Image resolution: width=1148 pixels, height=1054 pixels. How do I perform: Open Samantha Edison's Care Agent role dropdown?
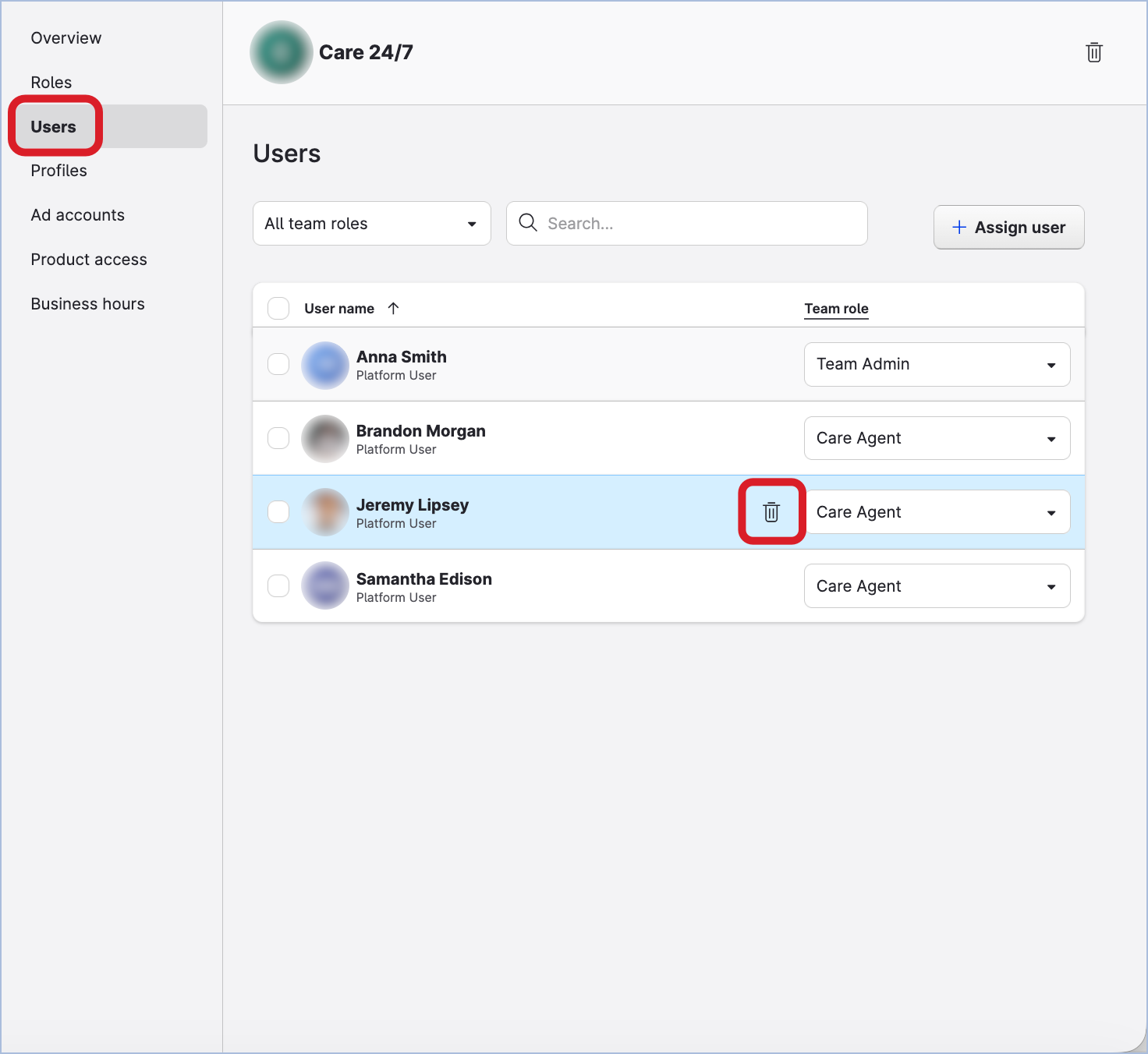[937, 586]
